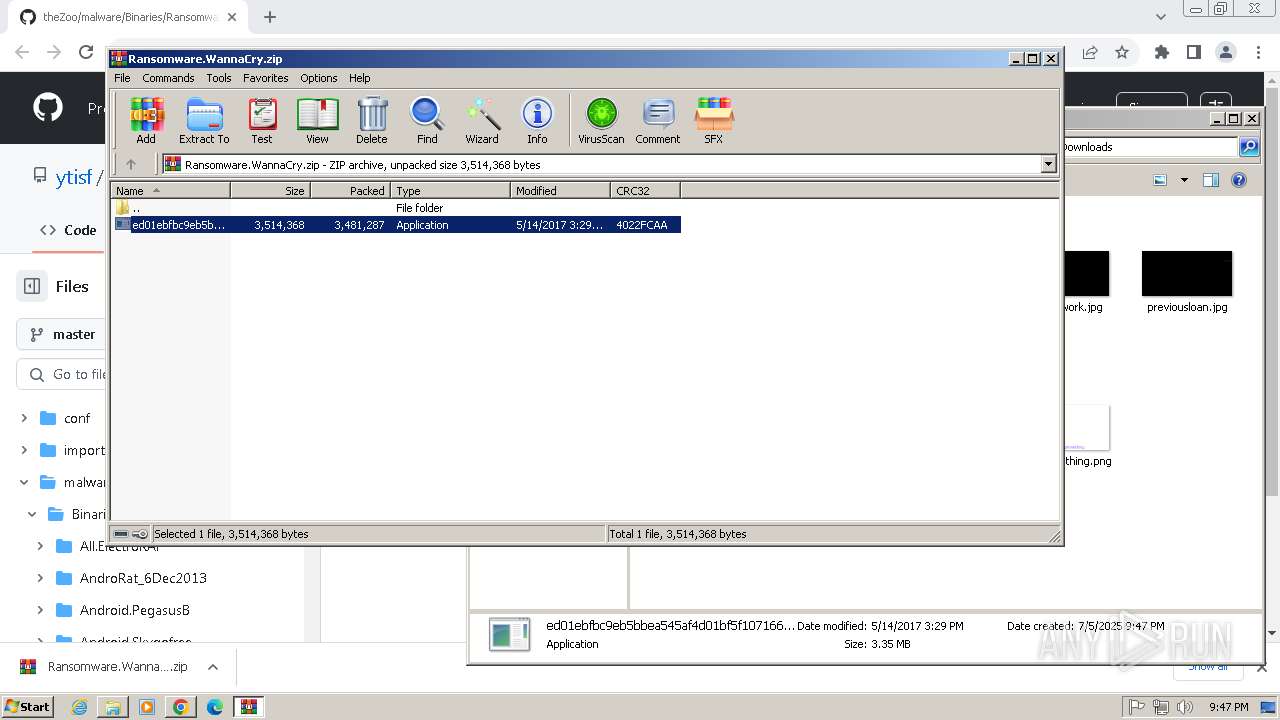Screen dimensions: 1280x720
Task: Toggle the Explorer preview pane
Action: 1211,180
